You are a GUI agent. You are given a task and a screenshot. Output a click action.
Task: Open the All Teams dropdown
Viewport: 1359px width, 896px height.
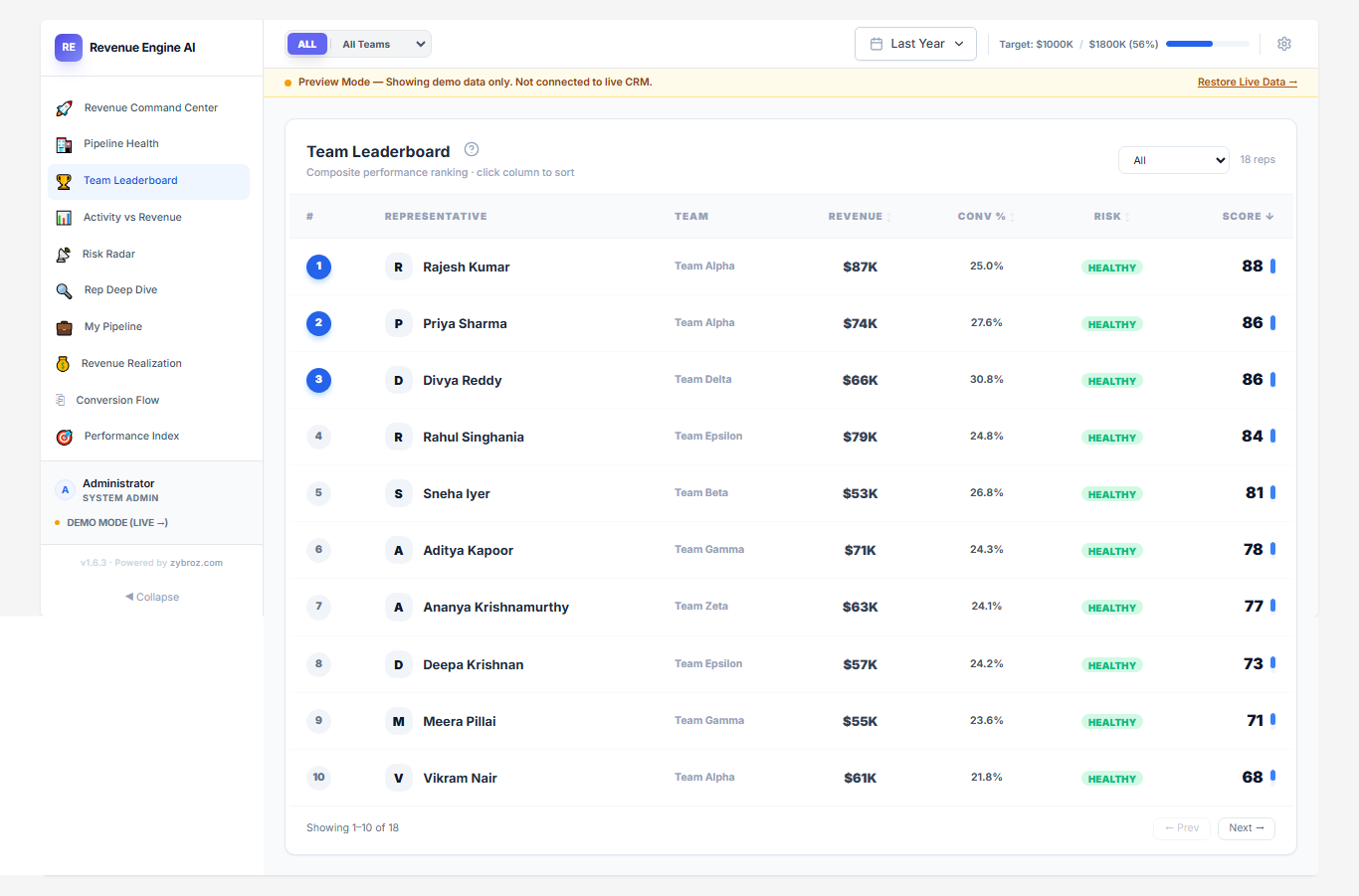point(381,44)
